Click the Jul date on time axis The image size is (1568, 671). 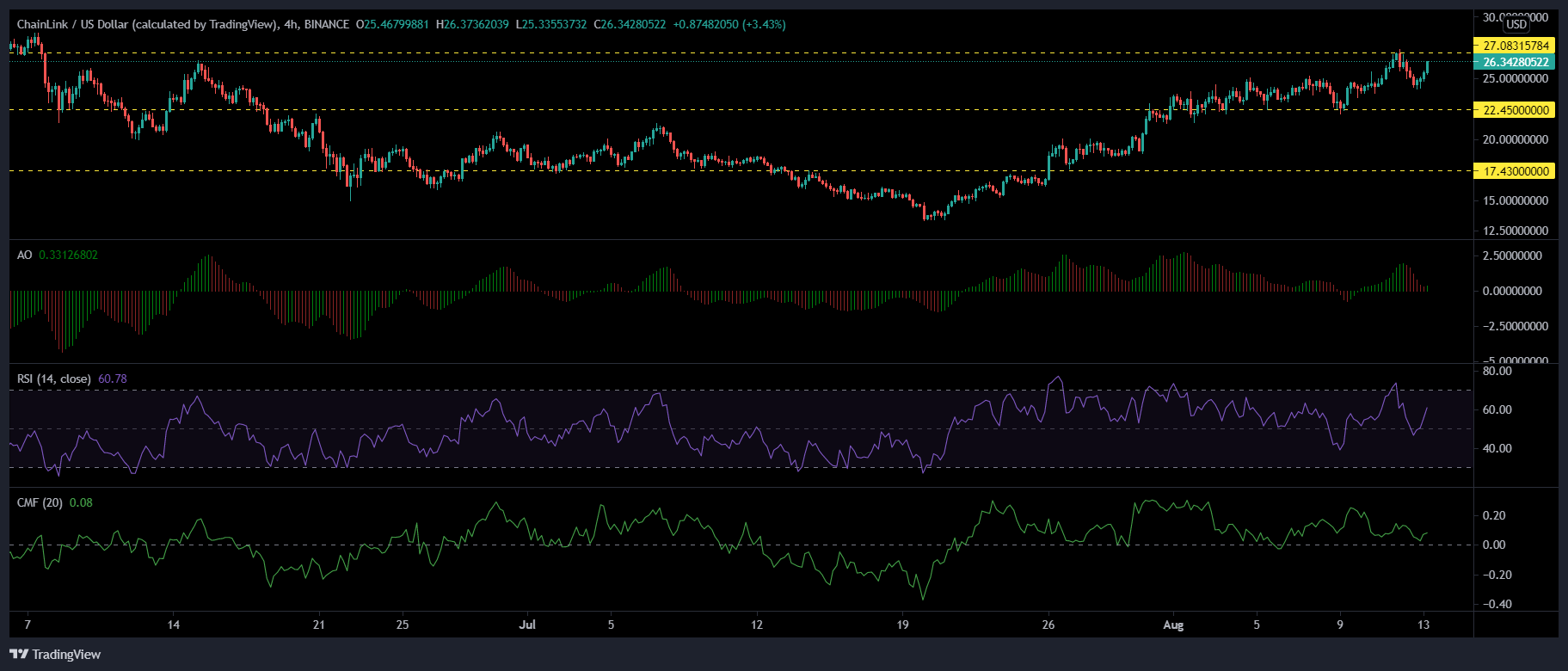527,625
